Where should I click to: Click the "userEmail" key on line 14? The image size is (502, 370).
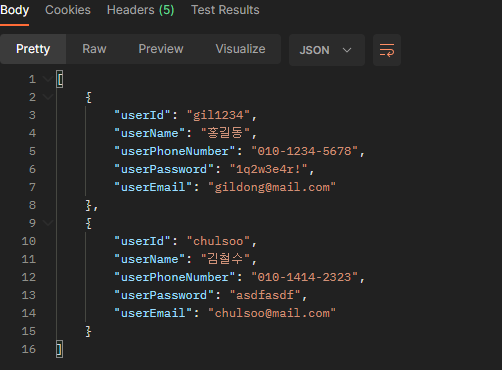click(153, 313)
